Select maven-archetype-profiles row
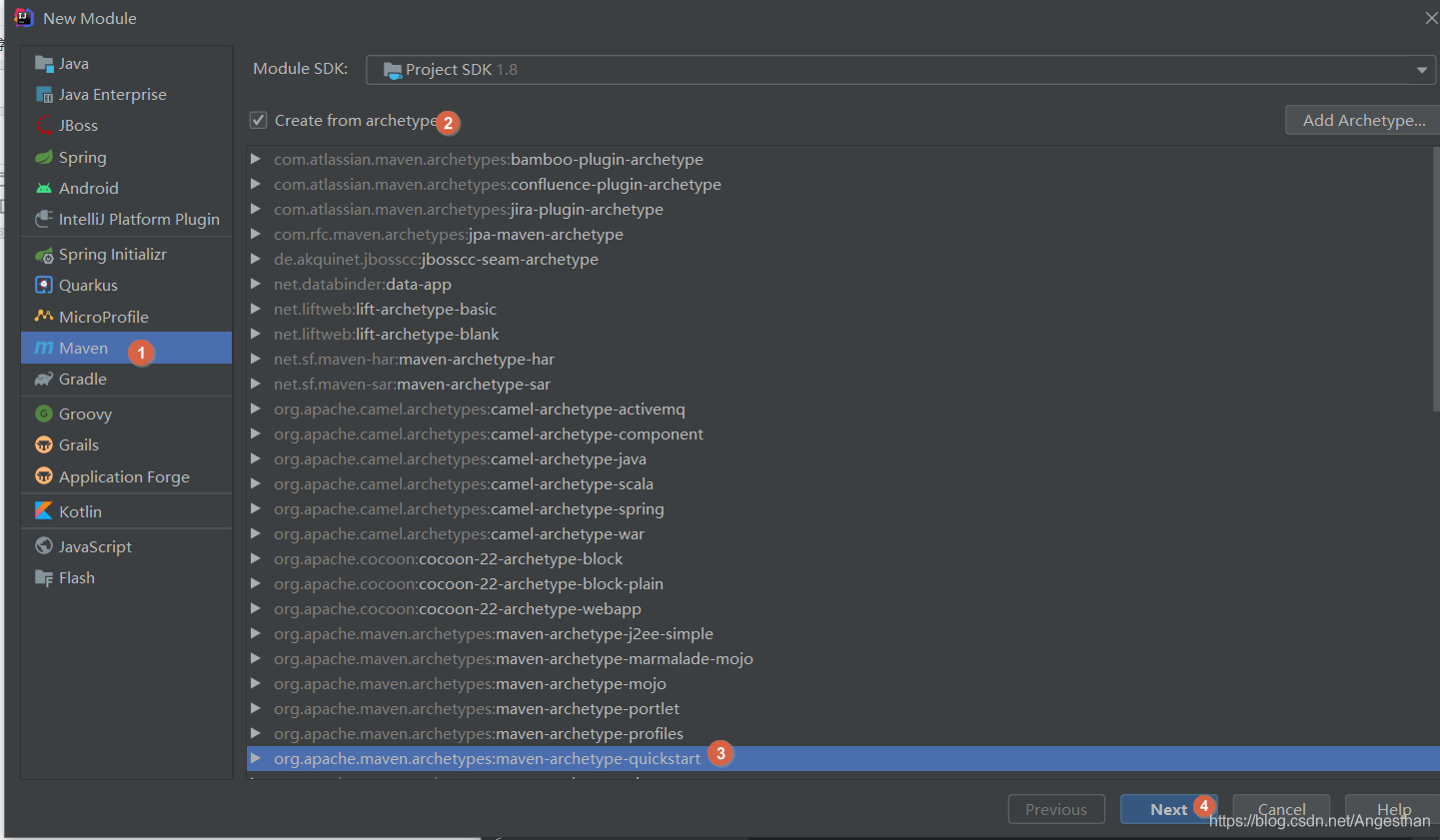The height and width of the screenshot is (840, 1440). pyautogui.click(x=839, y=733)
